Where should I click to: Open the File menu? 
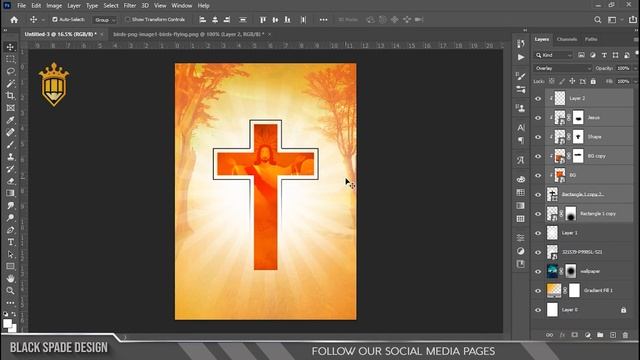tap(21, 6)
